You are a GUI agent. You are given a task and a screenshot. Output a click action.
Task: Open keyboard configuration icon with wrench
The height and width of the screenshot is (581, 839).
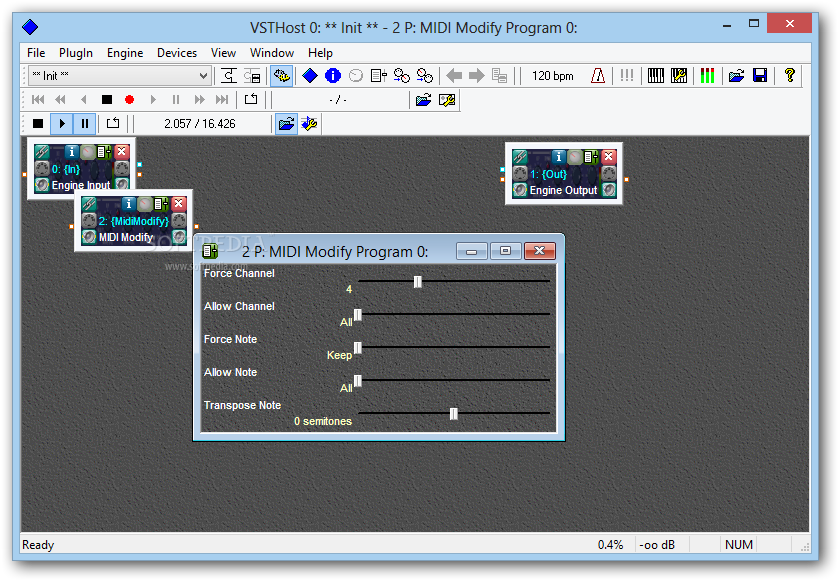(679, 76)
